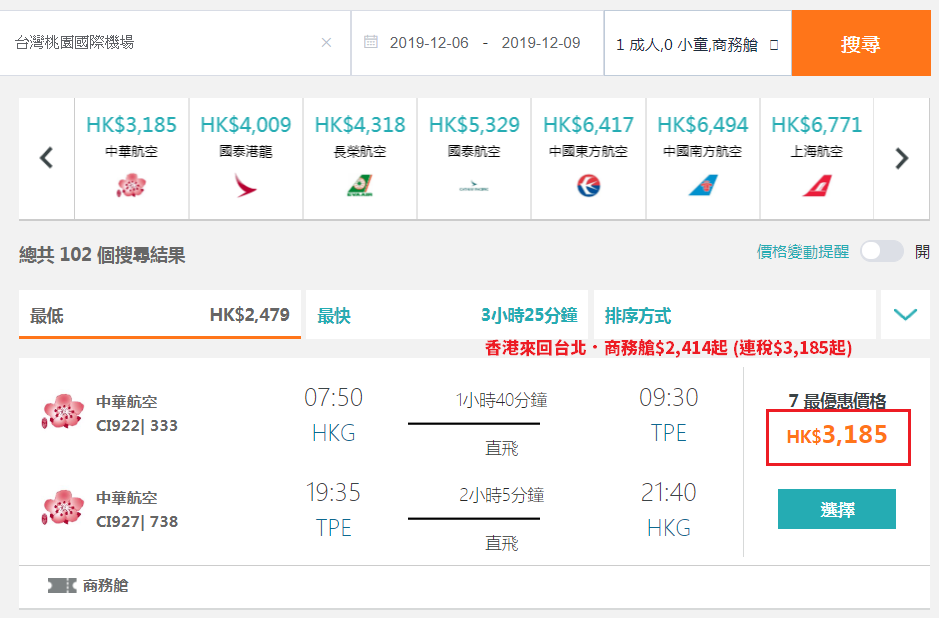Viewport: 939px width, 618px height.
Task: Click the Shanghai Airlines red logo
Action: [817, 186]
